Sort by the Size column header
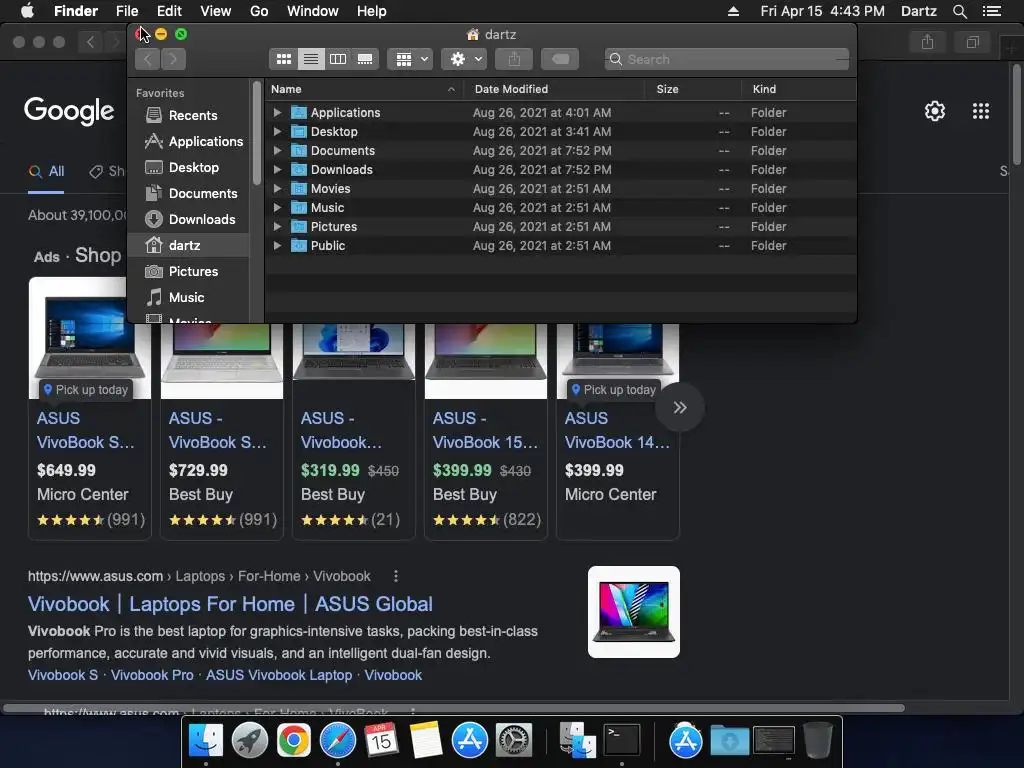Image resolution: width=1024 pixels, height=768 pixels. tap(693, 89)
